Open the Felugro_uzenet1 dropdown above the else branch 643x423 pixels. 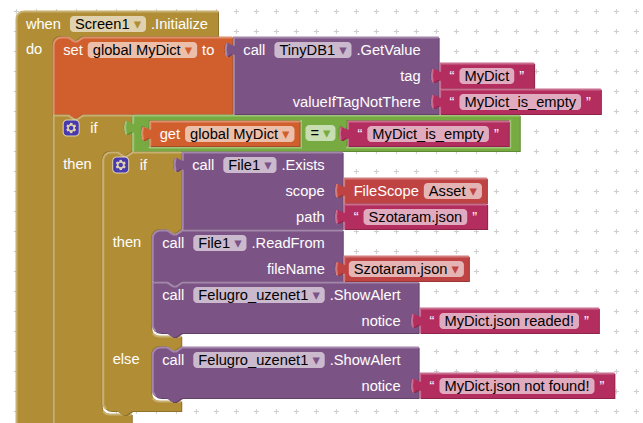[259, 295]
